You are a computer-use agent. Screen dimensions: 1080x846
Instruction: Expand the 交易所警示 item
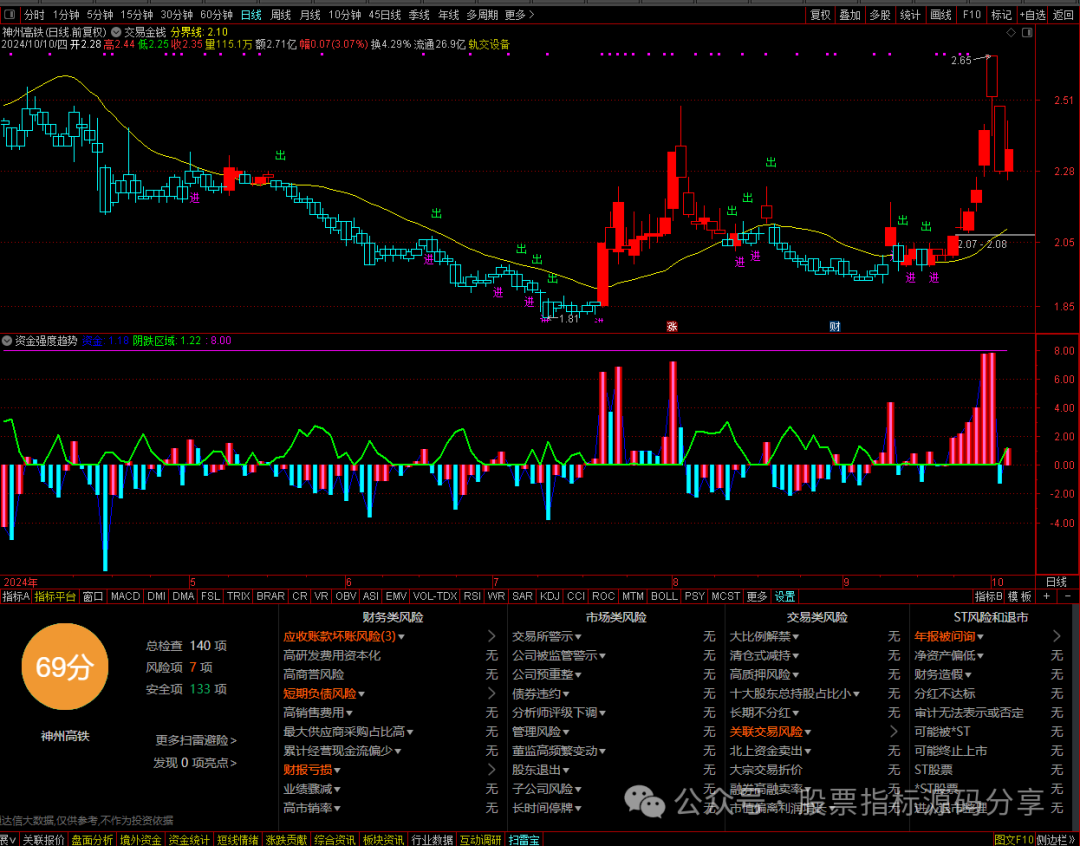pos(547,636)
